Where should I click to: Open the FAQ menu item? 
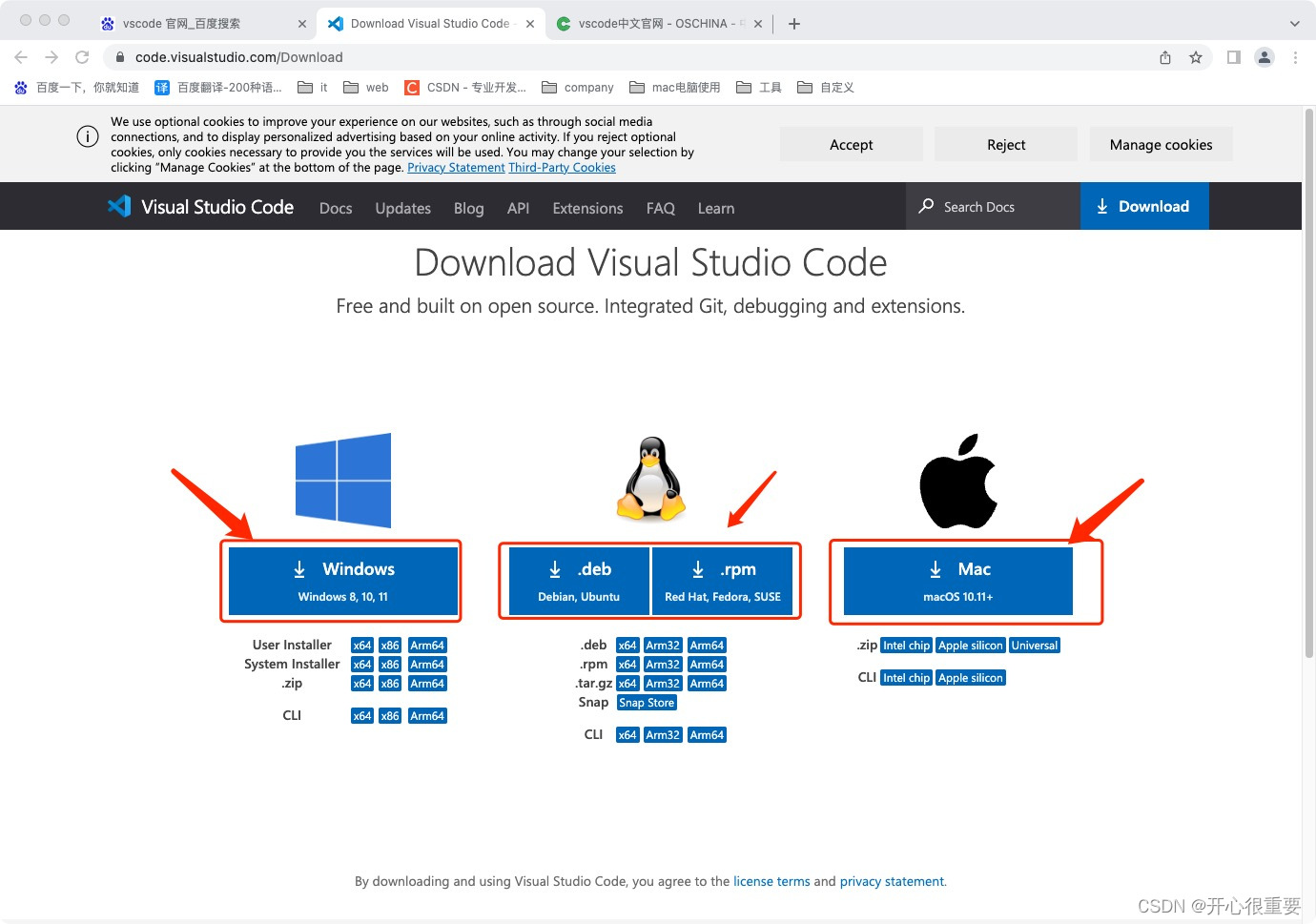pyautogui.click(x=661, y=208)
